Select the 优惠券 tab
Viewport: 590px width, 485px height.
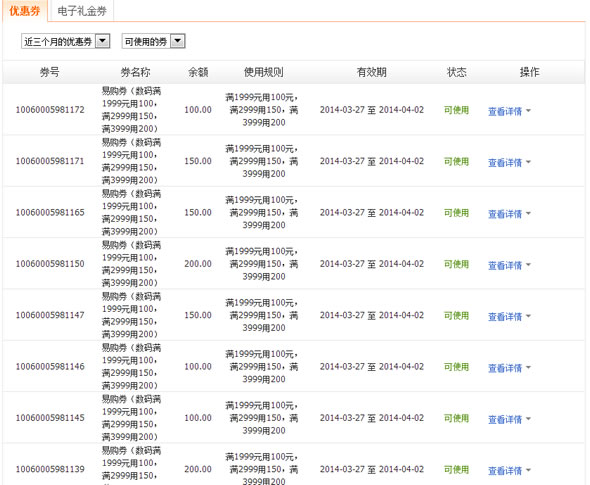point(25,11)
